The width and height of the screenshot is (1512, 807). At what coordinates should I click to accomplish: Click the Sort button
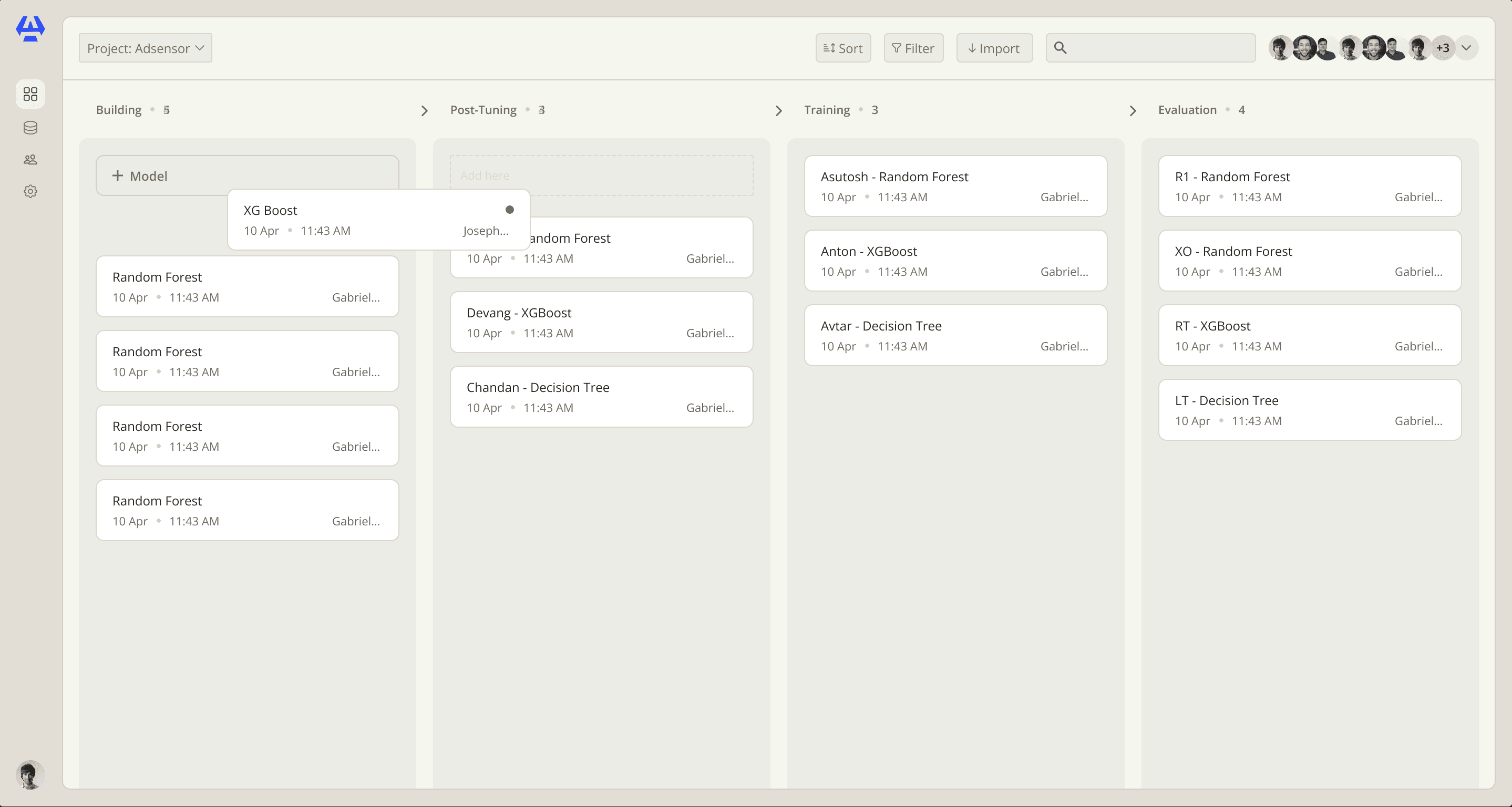point(843,48)
